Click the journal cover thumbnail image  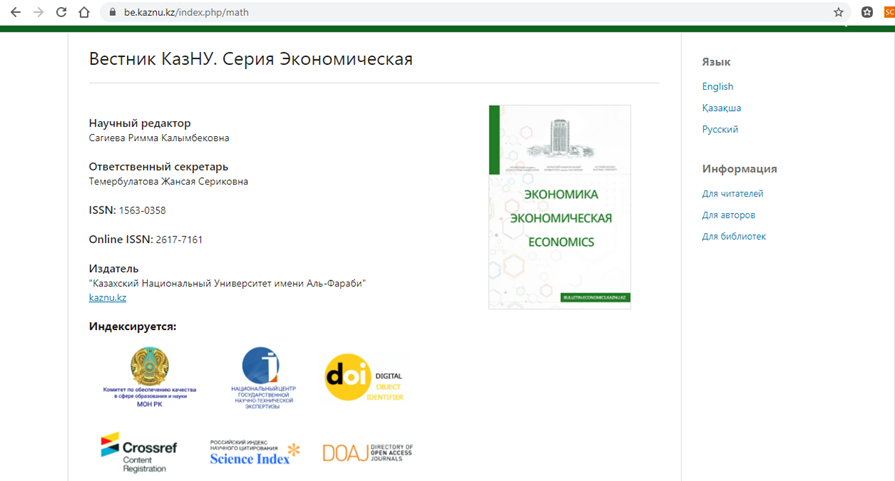559,206
